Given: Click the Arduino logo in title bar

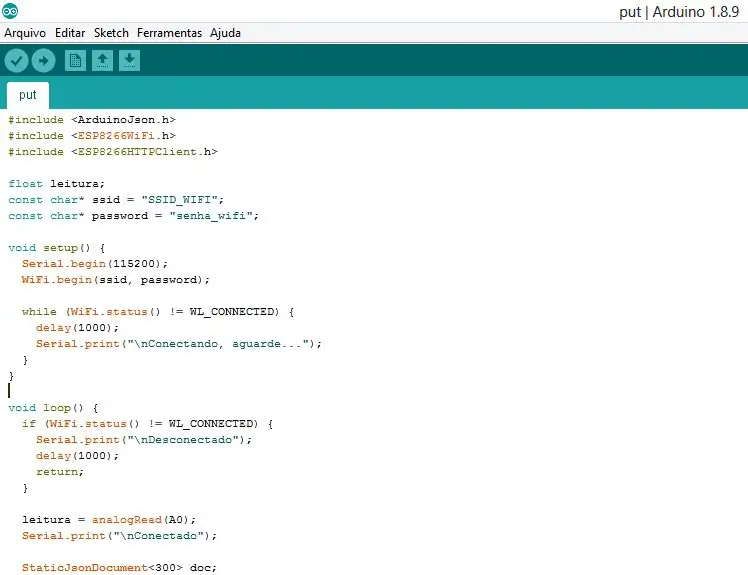Looking at the screenshot, I should pyautogui.click(x=10, y=10).
